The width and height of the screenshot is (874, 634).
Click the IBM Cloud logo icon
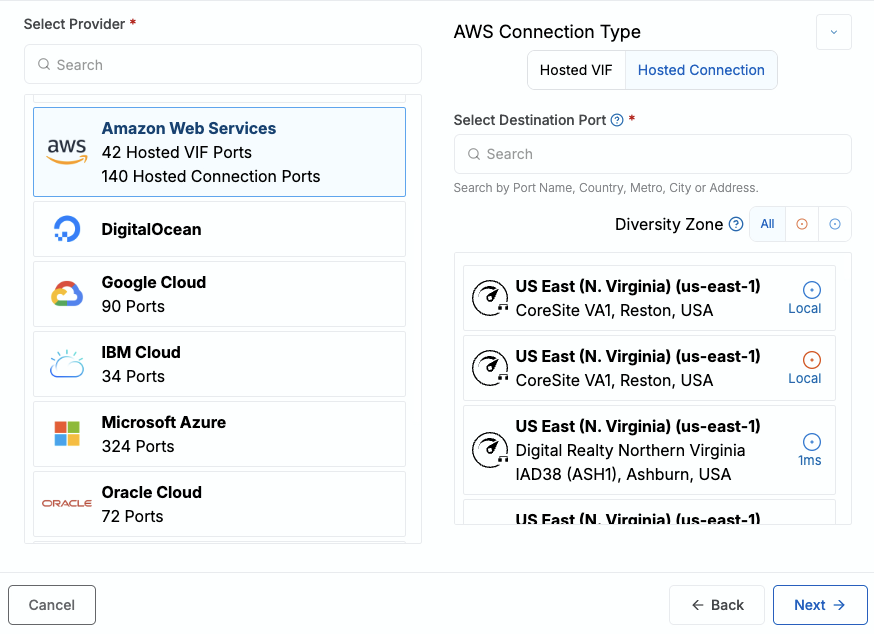(67, 364)
